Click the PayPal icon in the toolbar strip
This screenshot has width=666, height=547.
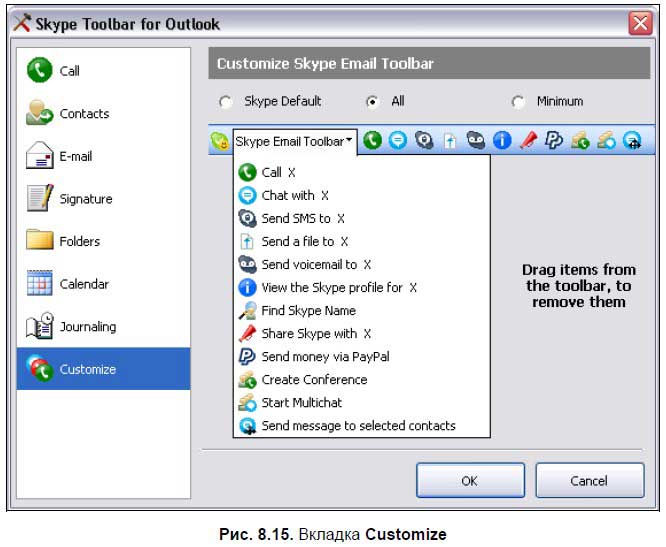tap(554, 142)
